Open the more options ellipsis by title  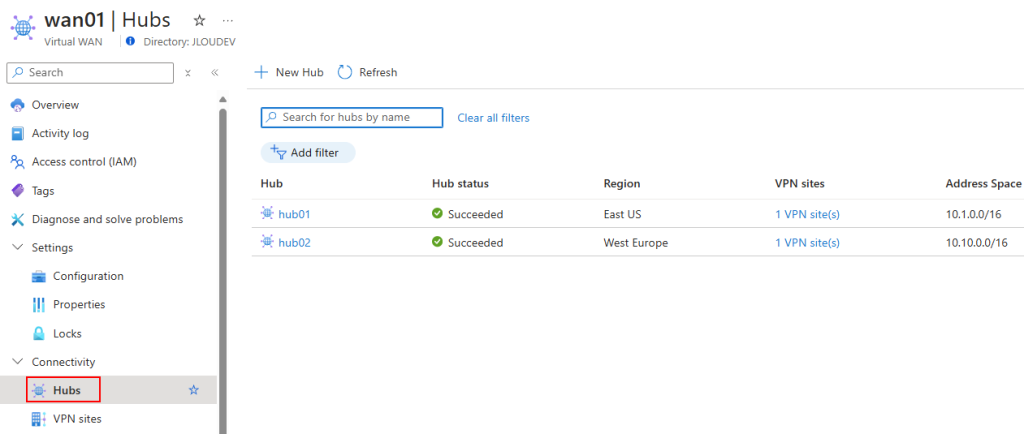(227, 21)
